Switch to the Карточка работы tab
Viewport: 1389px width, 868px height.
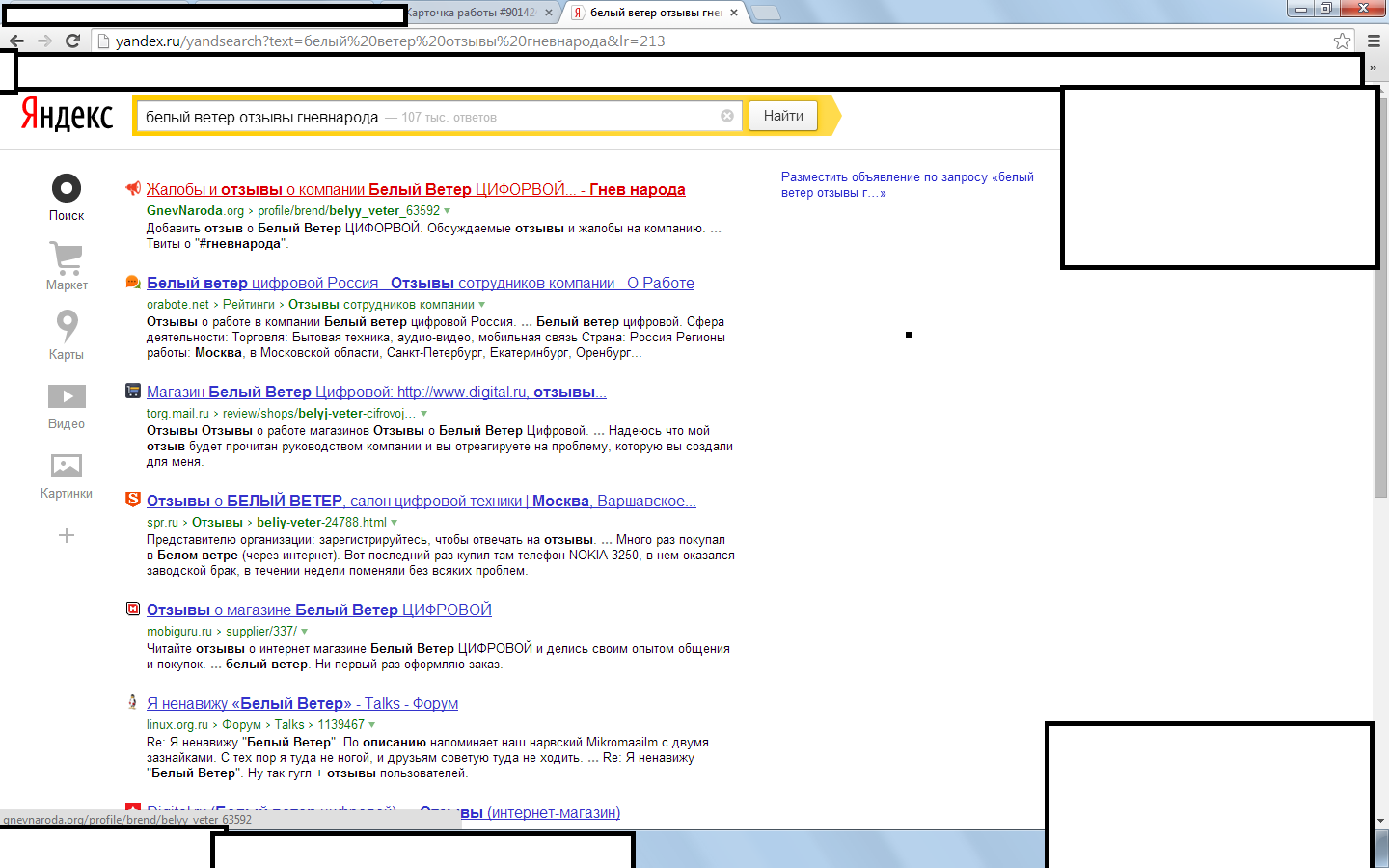471,13
